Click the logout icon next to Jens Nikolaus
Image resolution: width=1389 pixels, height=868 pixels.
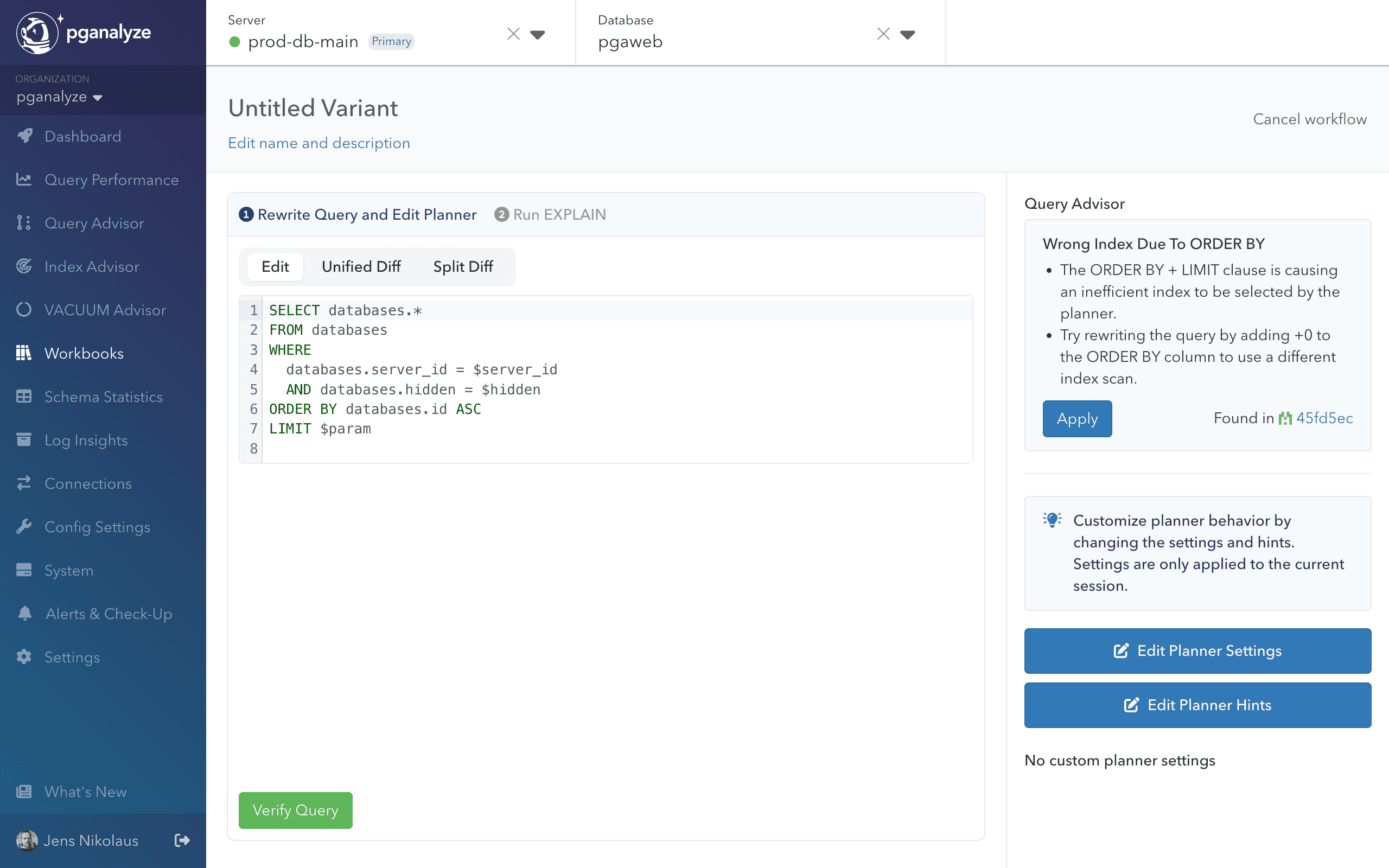pos(182,840)
